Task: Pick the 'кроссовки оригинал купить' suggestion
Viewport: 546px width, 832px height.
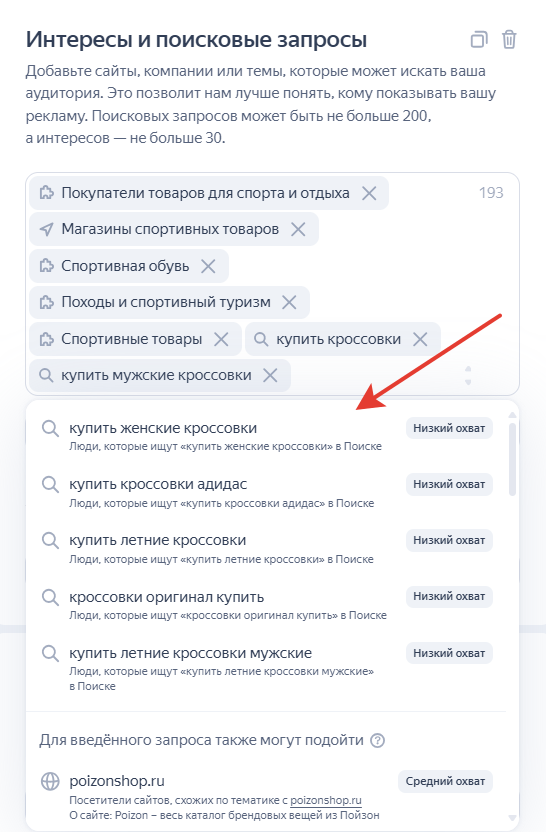Action: (x=266, y=605)
